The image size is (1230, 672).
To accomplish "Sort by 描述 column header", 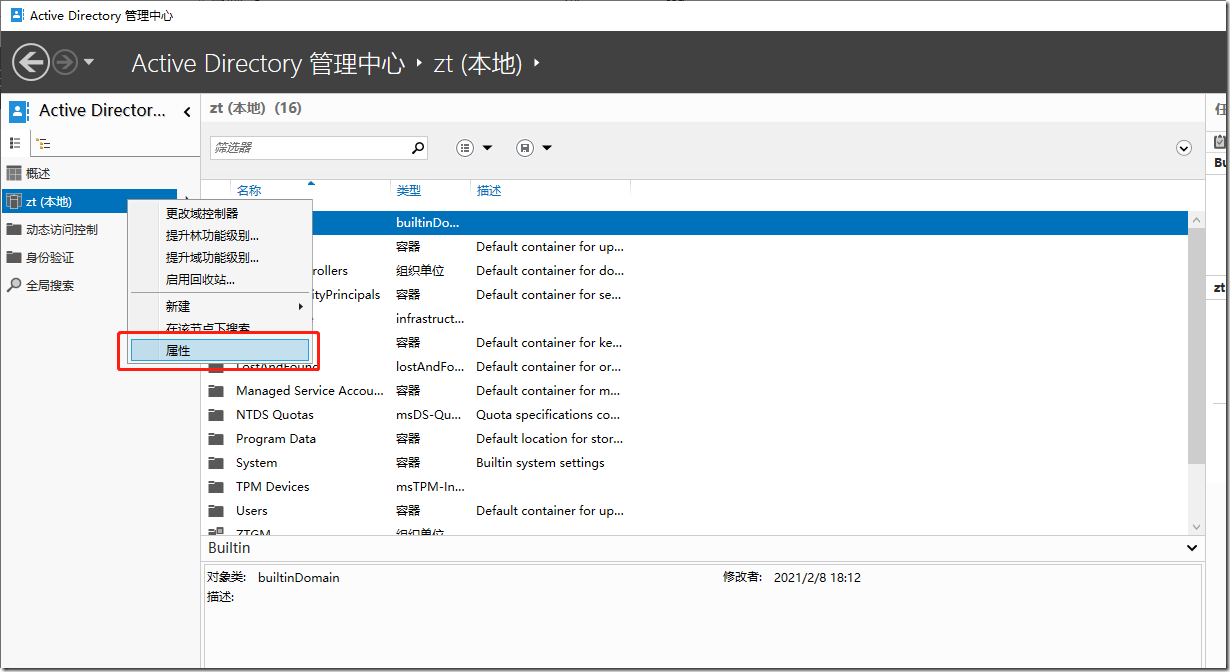I will pos(489,191).
